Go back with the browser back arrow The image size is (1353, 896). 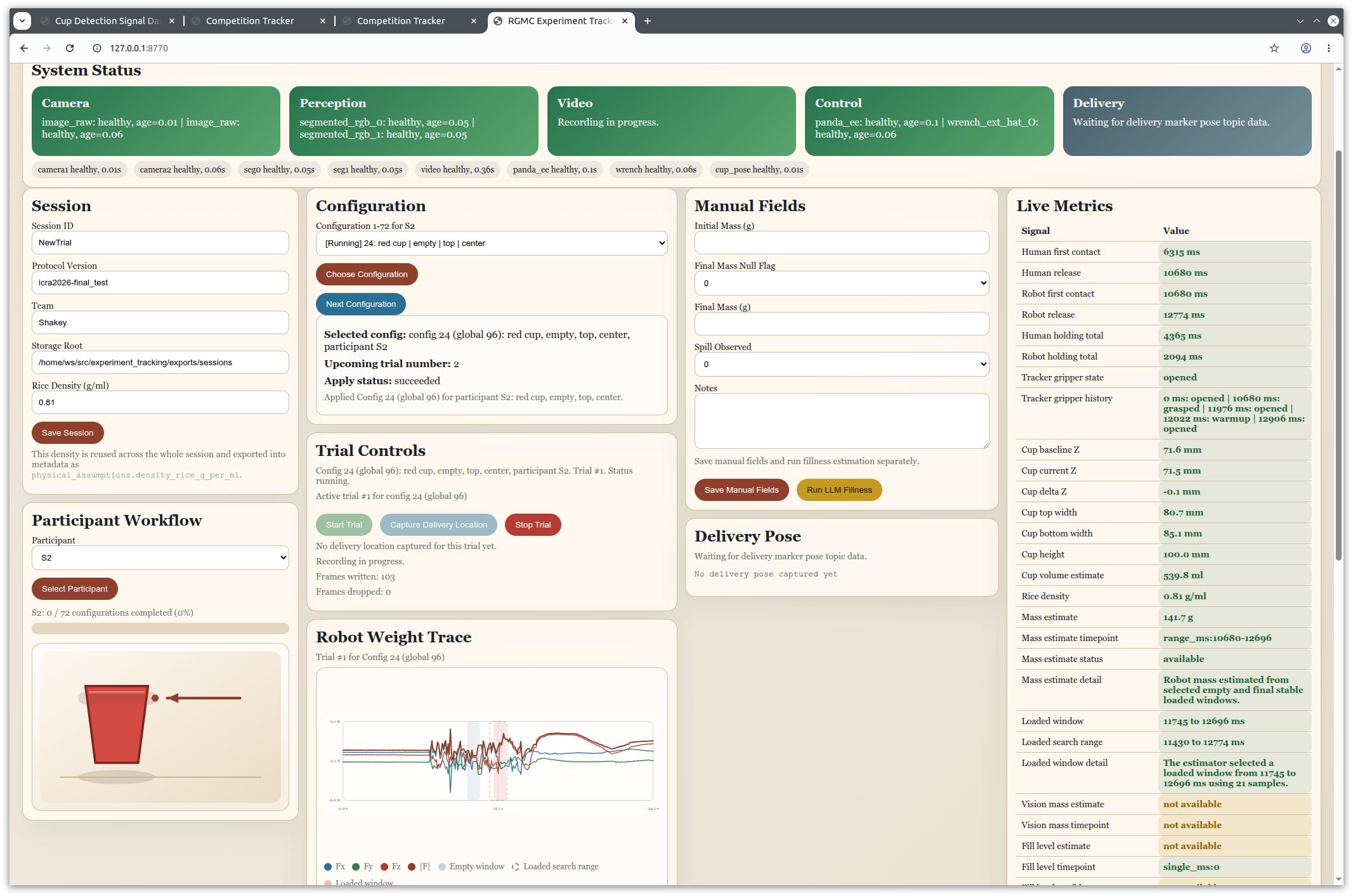(24, 48)
